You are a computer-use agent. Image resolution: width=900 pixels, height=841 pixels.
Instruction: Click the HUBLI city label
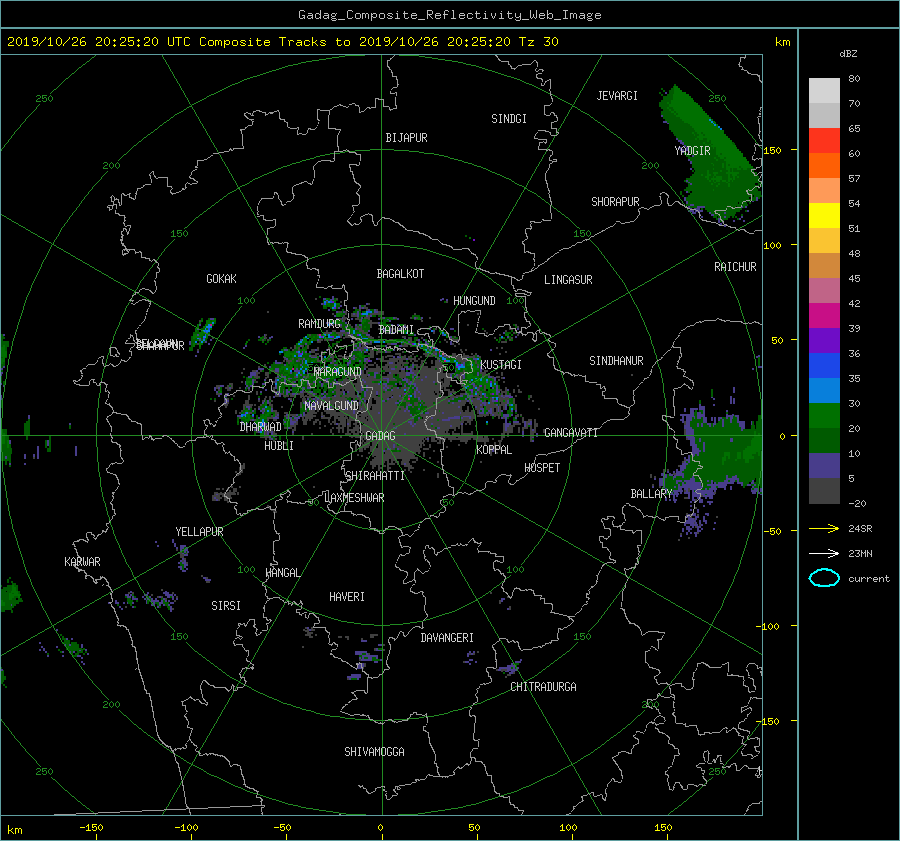click(x=279, y=446)
